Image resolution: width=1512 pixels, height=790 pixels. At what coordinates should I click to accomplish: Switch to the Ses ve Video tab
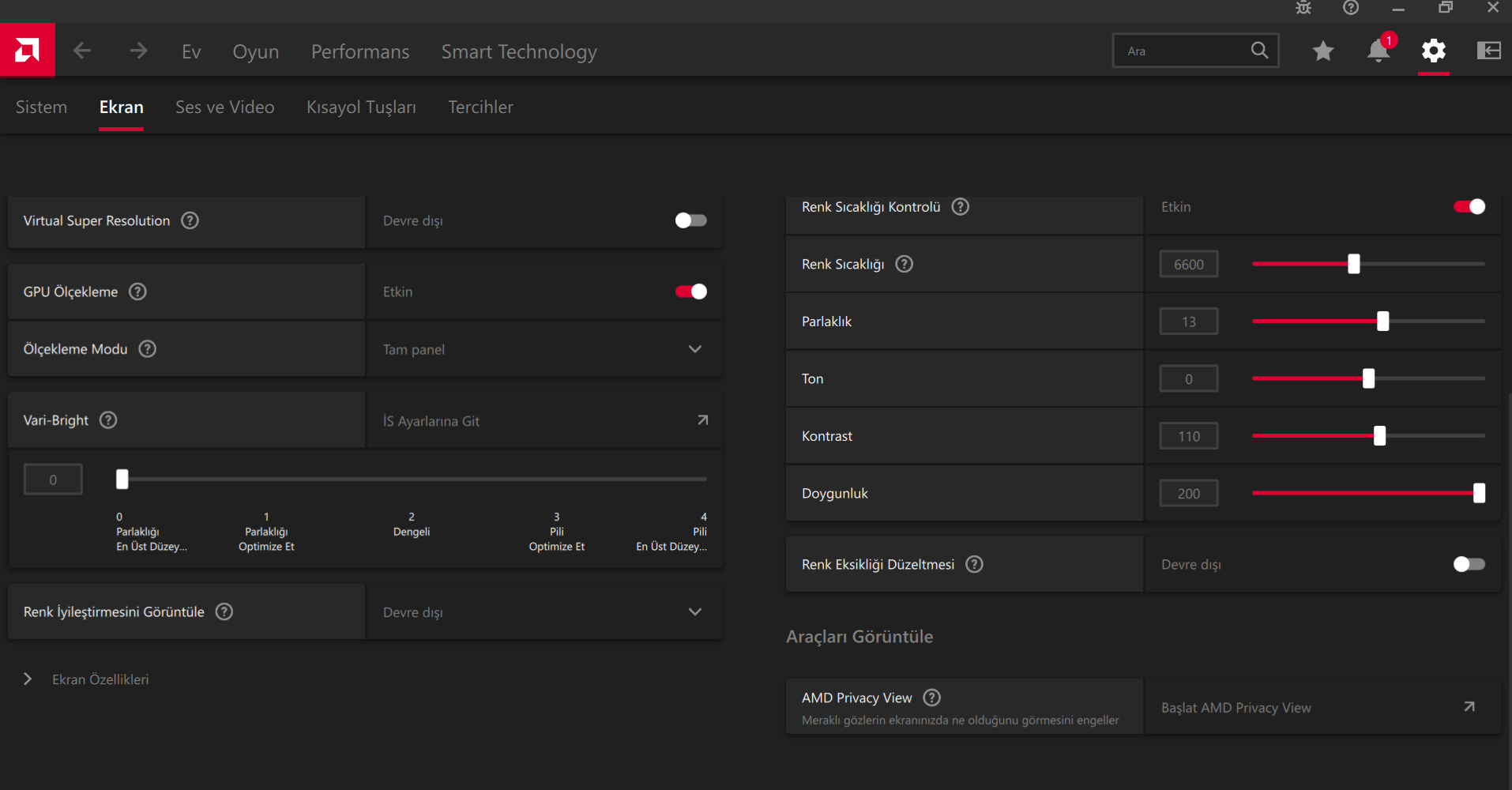coord(224,107)
